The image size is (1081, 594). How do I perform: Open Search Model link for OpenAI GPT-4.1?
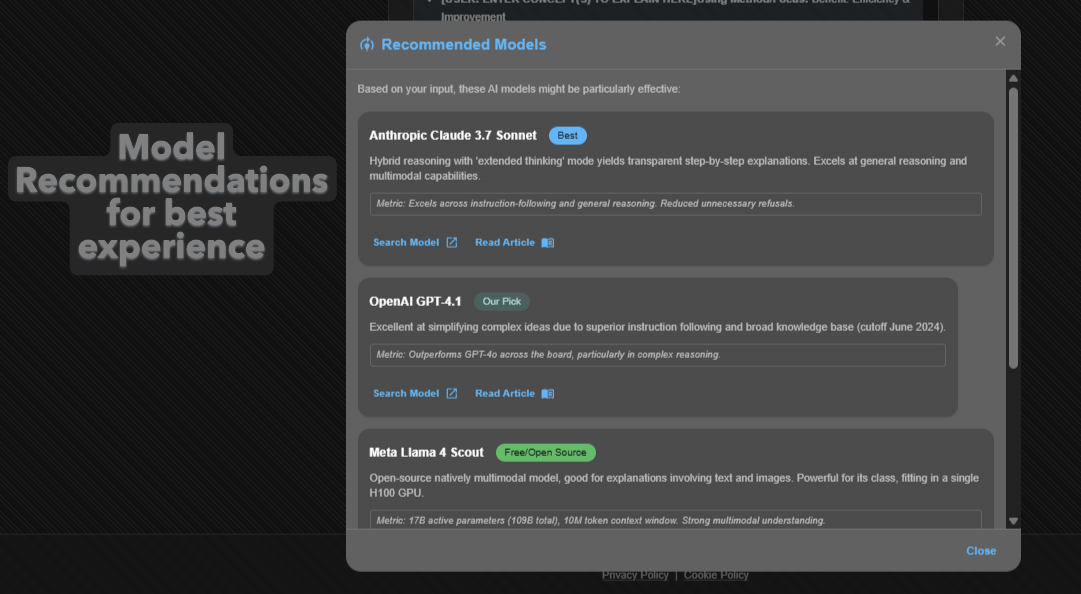pyautogui.click(x=405, y=393)
